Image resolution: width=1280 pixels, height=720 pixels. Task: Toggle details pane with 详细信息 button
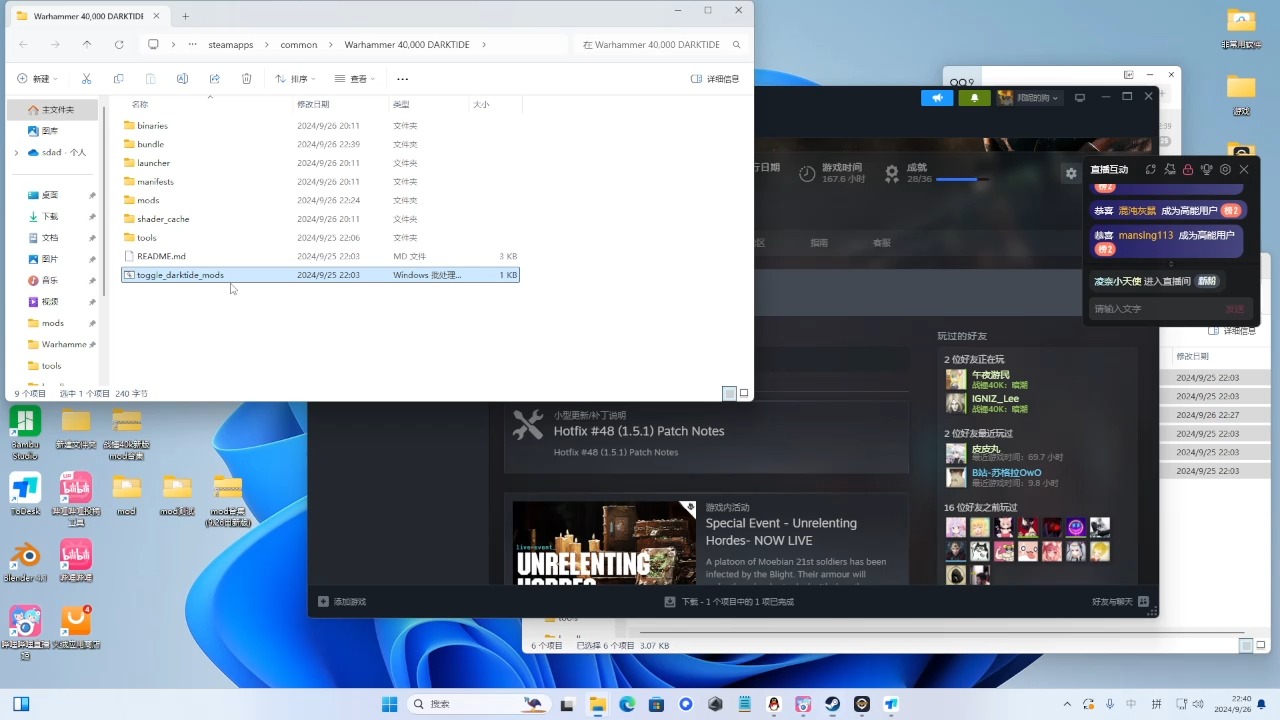point(716,79)
